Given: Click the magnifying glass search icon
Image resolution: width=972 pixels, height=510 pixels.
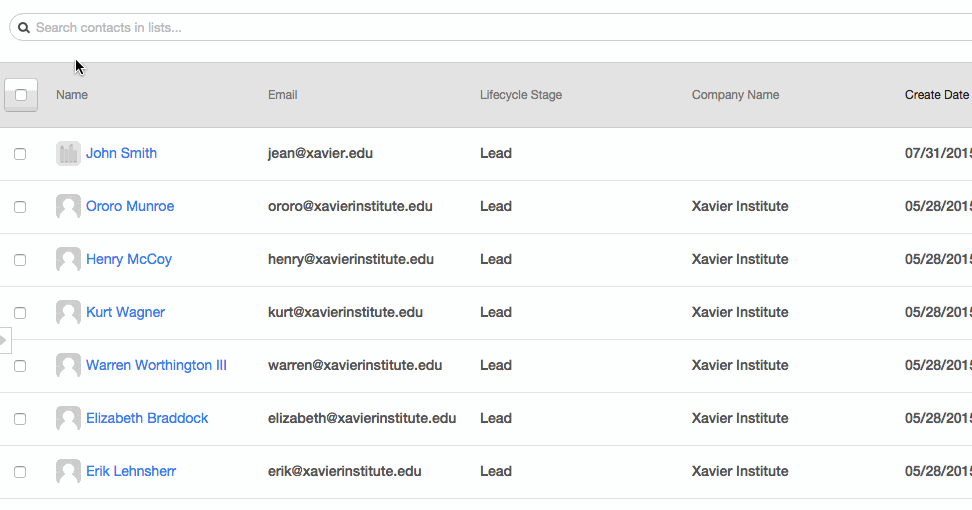Looking at the screenshot, I should (x=24, y=28).
